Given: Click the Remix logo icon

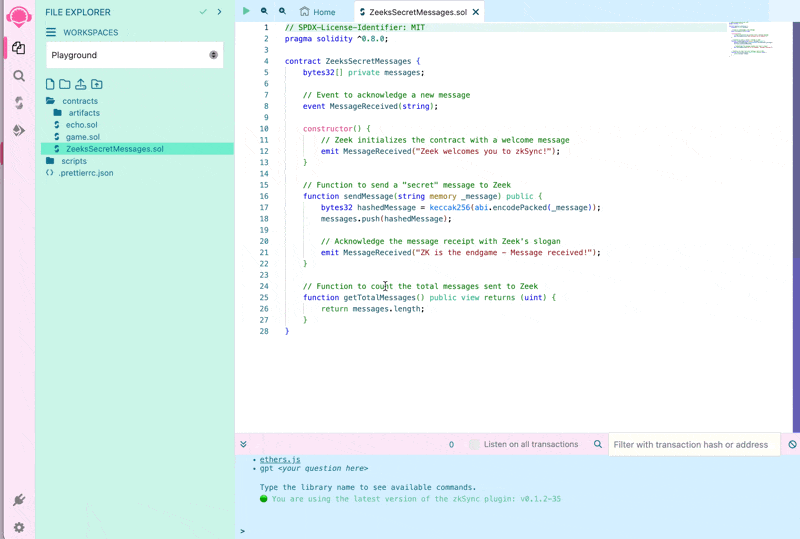Looking at the screenshot, I should click(x=19, y=16).
